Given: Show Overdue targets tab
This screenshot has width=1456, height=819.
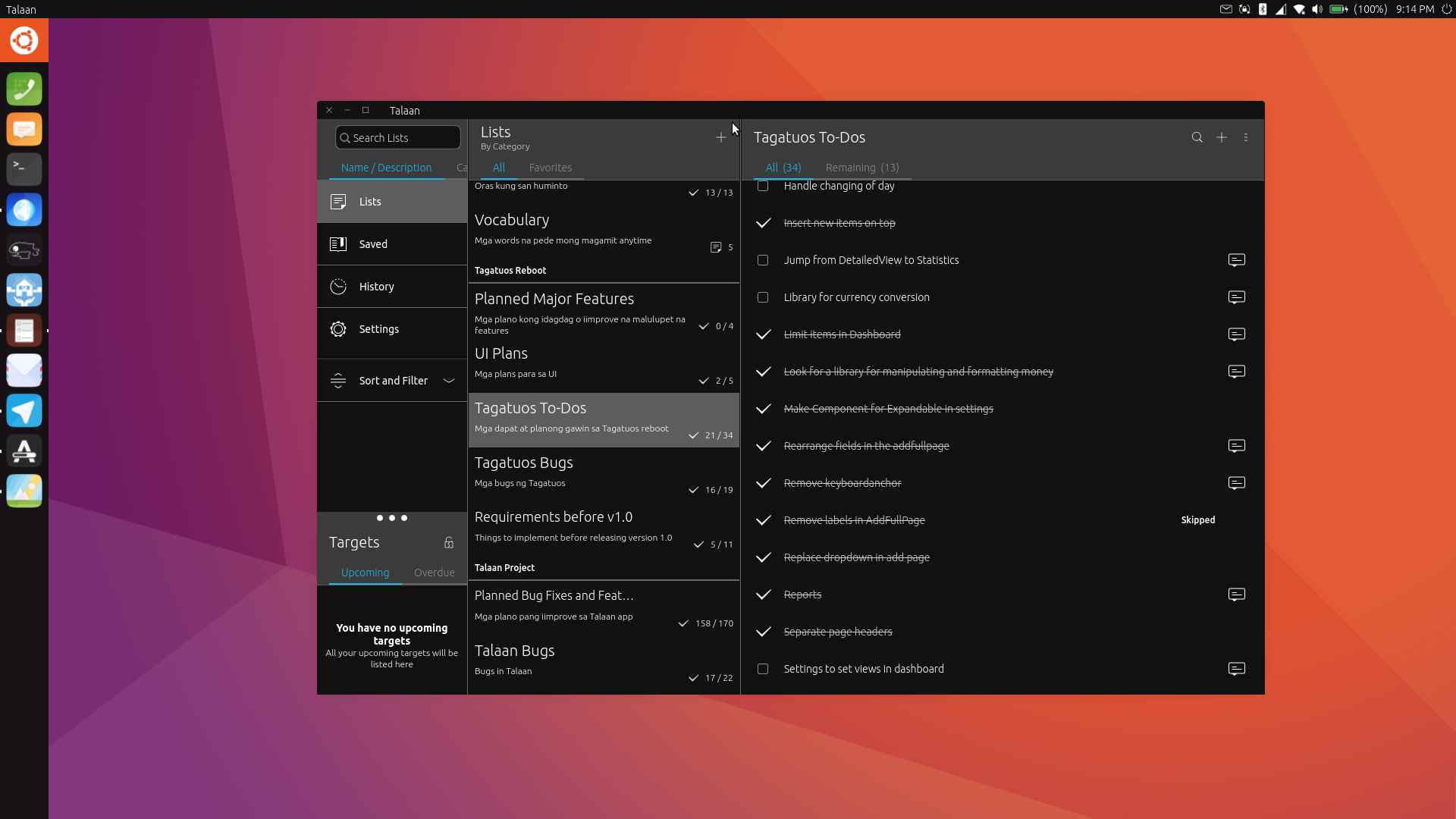Looking at the screenshot, I should 435,573.
